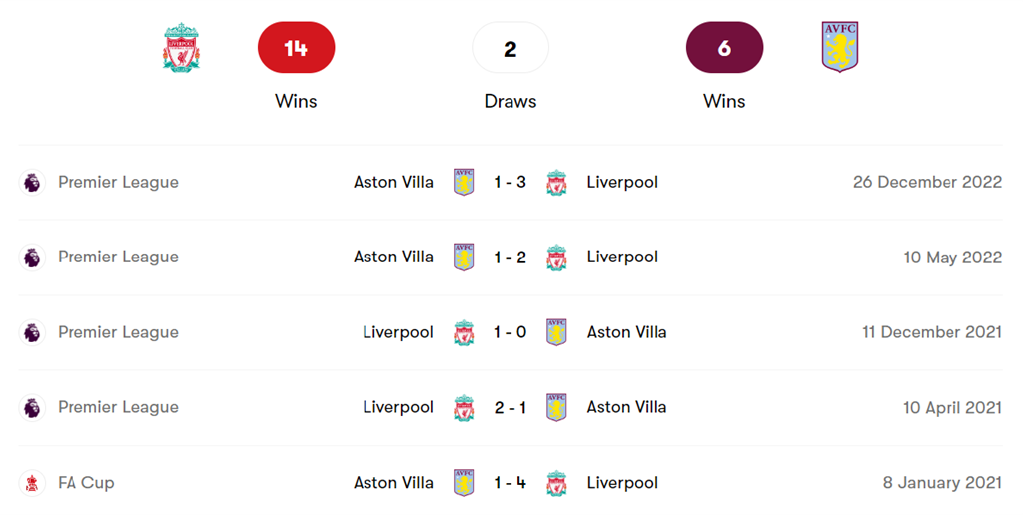
Task: Click the large Aston Villa crest in the header
Action: 840,48
